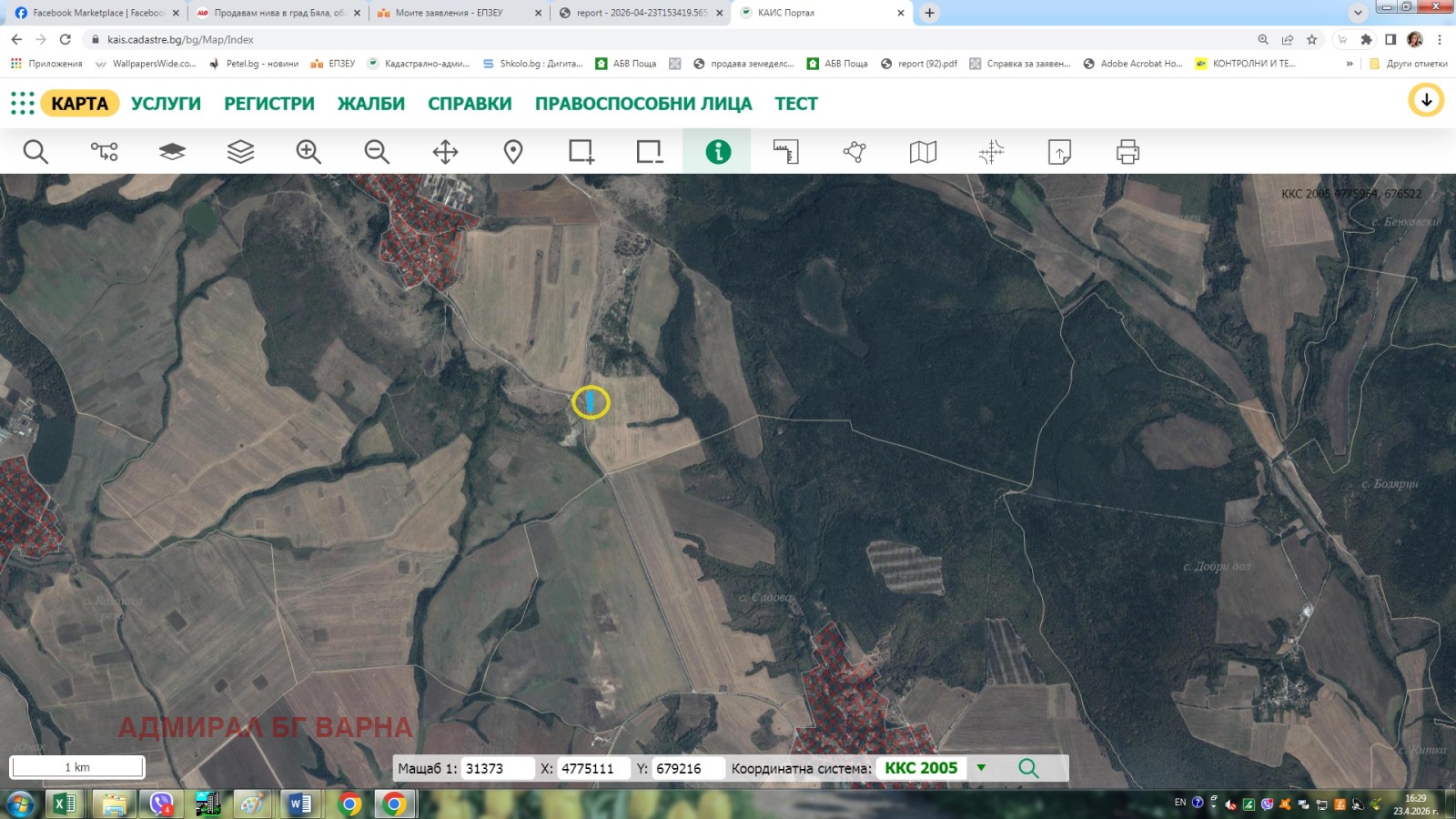Click the magnifier search tool in map toolbar
The height and width of the screenshot is (819, 1456).
[35, 151]
